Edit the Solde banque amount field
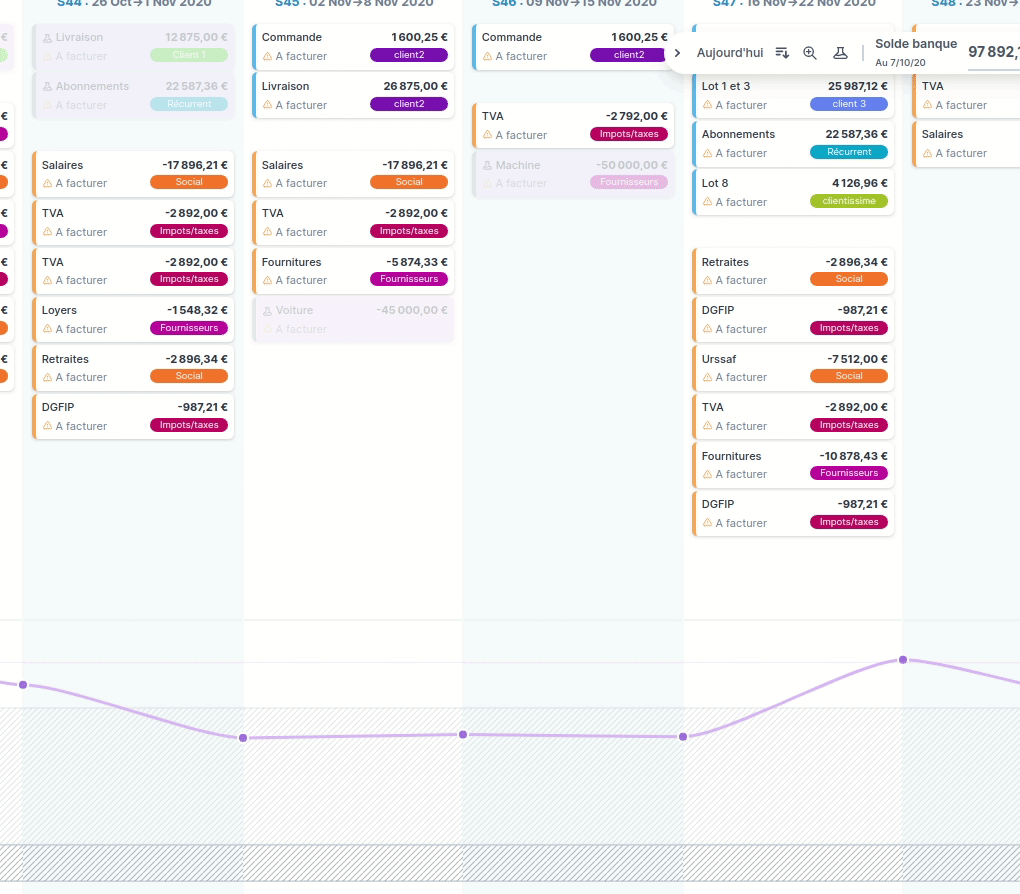The width and height of the screenshot is (1020, 894). click(992, 52)
